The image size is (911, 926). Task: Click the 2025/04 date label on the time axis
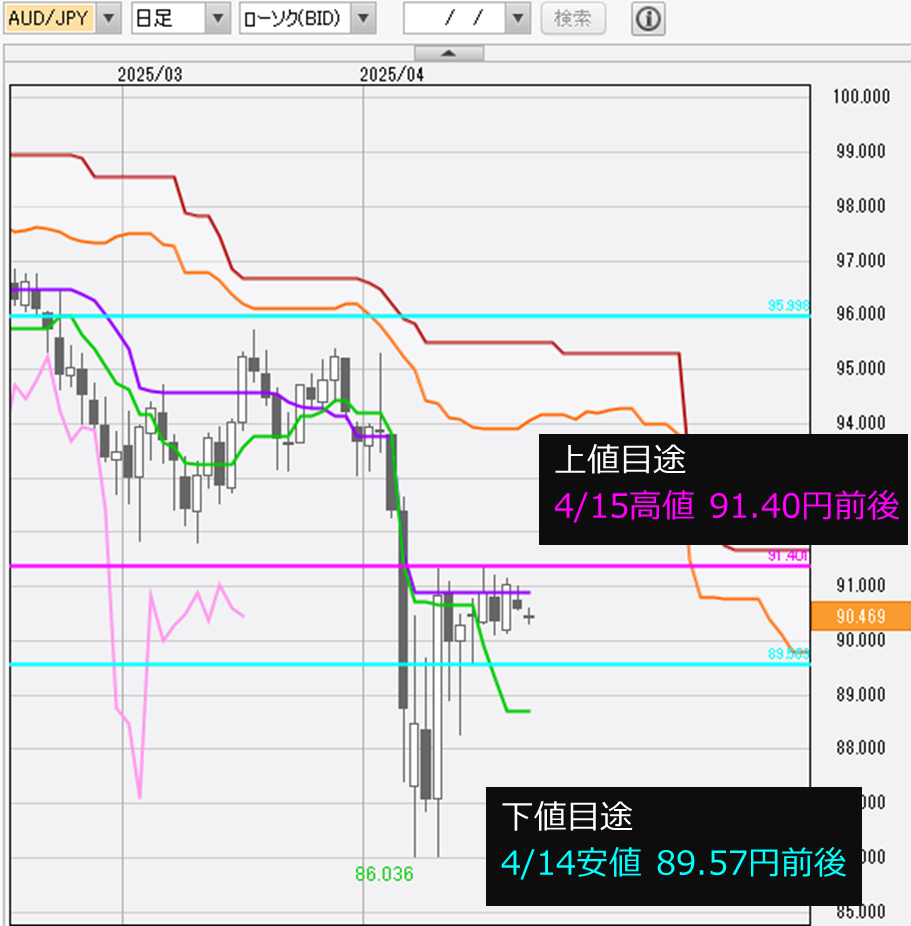392,74
